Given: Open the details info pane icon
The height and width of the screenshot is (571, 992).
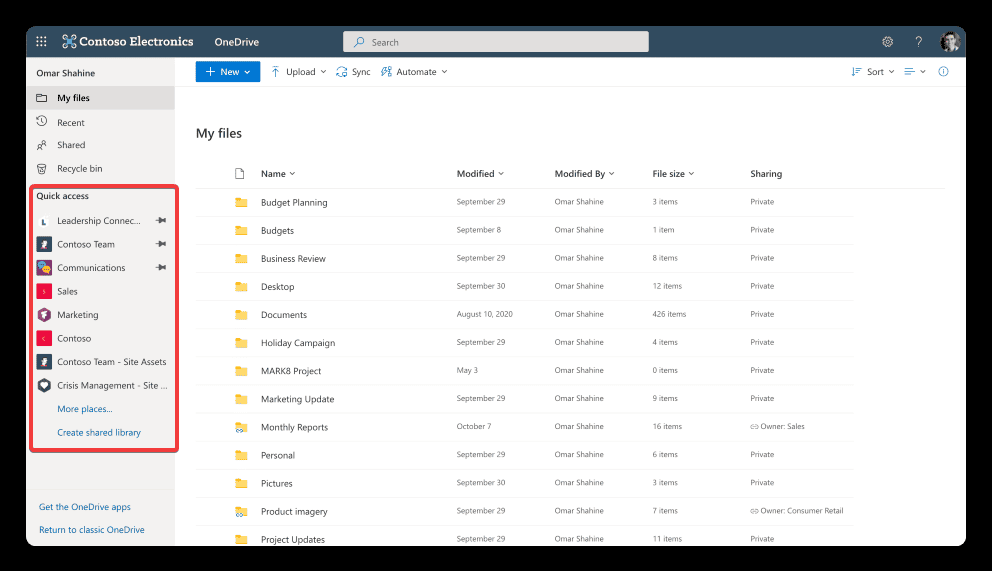Looking at the screenshot, I should [x=943, y=71].
